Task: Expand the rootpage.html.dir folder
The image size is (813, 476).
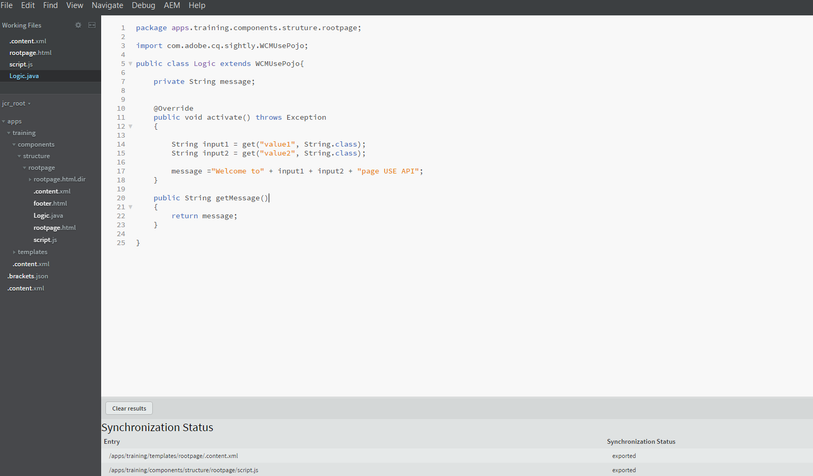Action: point(30,179)
